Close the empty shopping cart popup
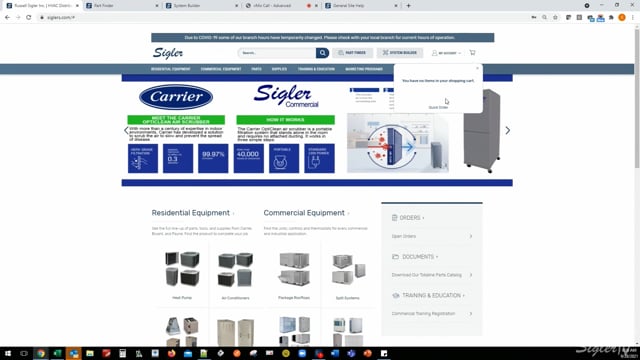 (x=477, y=68)
